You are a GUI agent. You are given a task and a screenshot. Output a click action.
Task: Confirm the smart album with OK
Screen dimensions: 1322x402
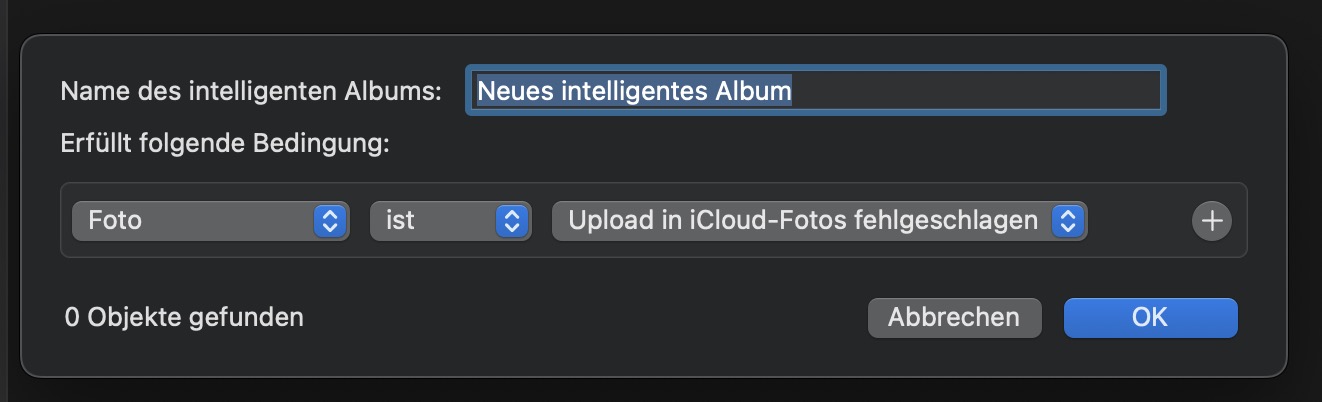1150,318
